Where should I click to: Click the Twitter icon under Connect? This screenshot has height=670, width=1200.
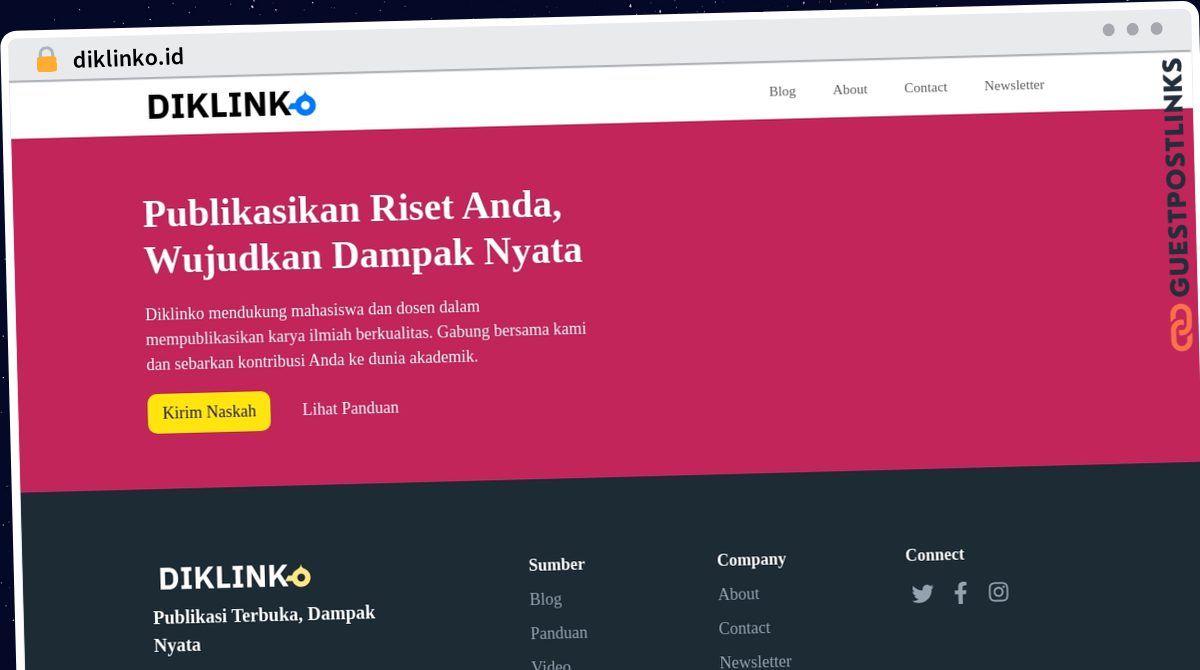[922, 594]
